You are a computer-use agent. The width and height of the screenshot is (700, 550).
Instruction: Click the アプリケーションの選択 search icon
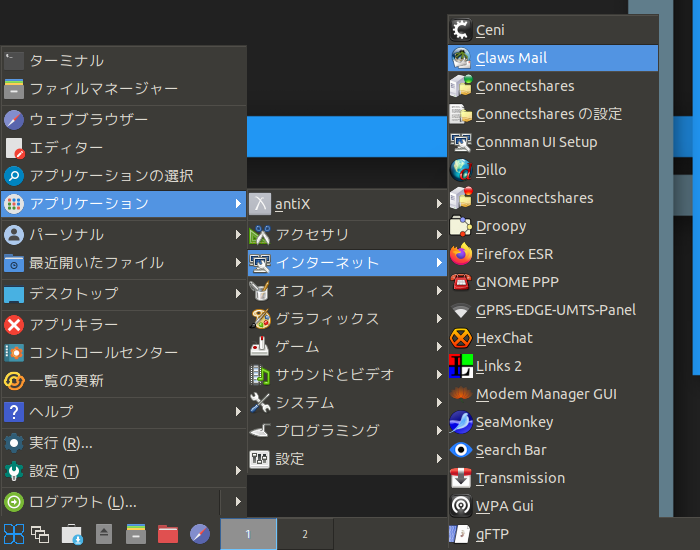coord(14,176)
